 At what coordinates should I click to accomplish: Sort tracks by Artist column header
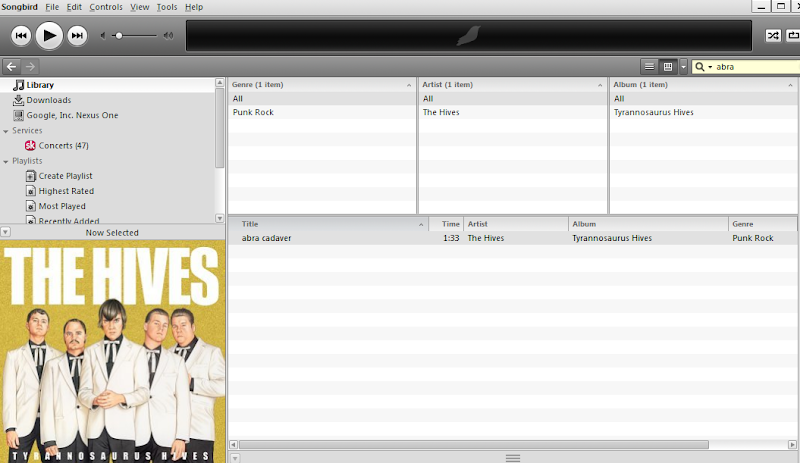[516, 224]
